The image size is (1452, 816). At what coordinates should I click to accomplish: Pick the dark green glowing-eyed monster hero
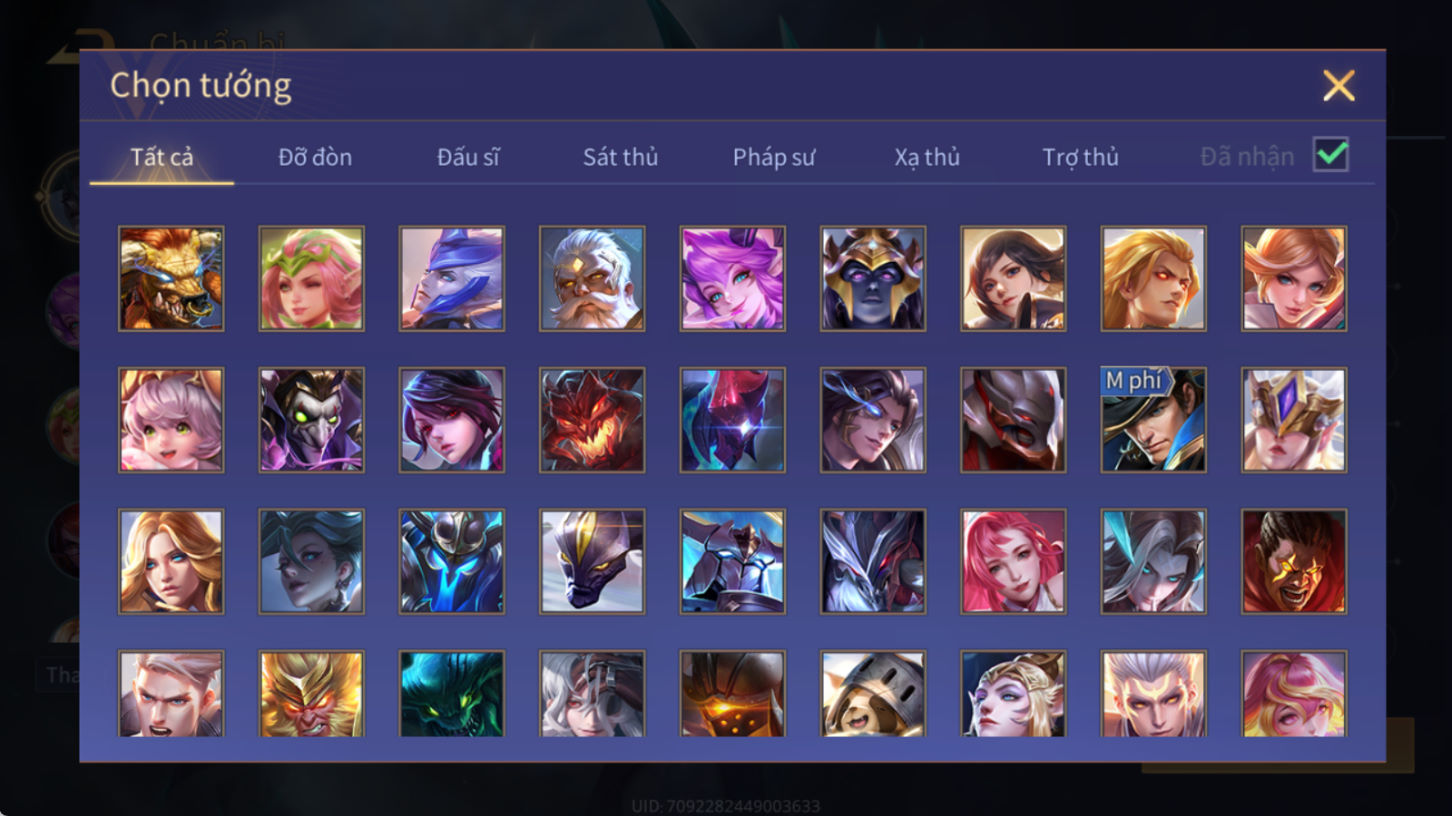point(452,694)
